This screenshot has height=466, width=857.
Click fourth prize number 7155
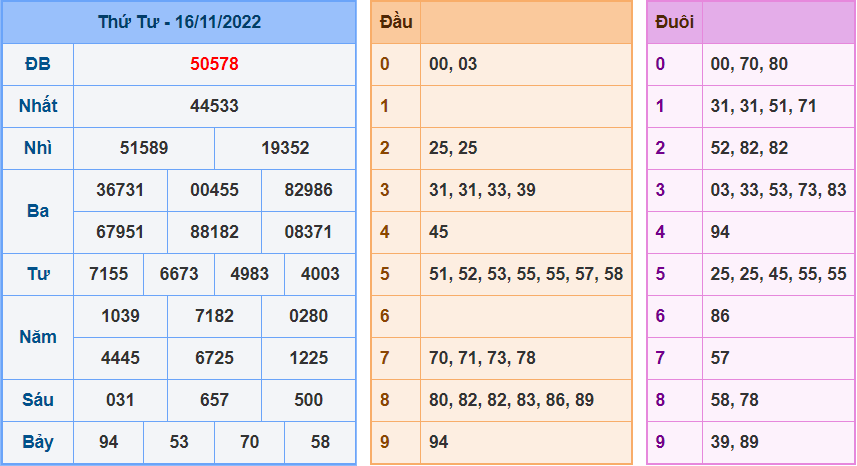(x=109, y=274)
